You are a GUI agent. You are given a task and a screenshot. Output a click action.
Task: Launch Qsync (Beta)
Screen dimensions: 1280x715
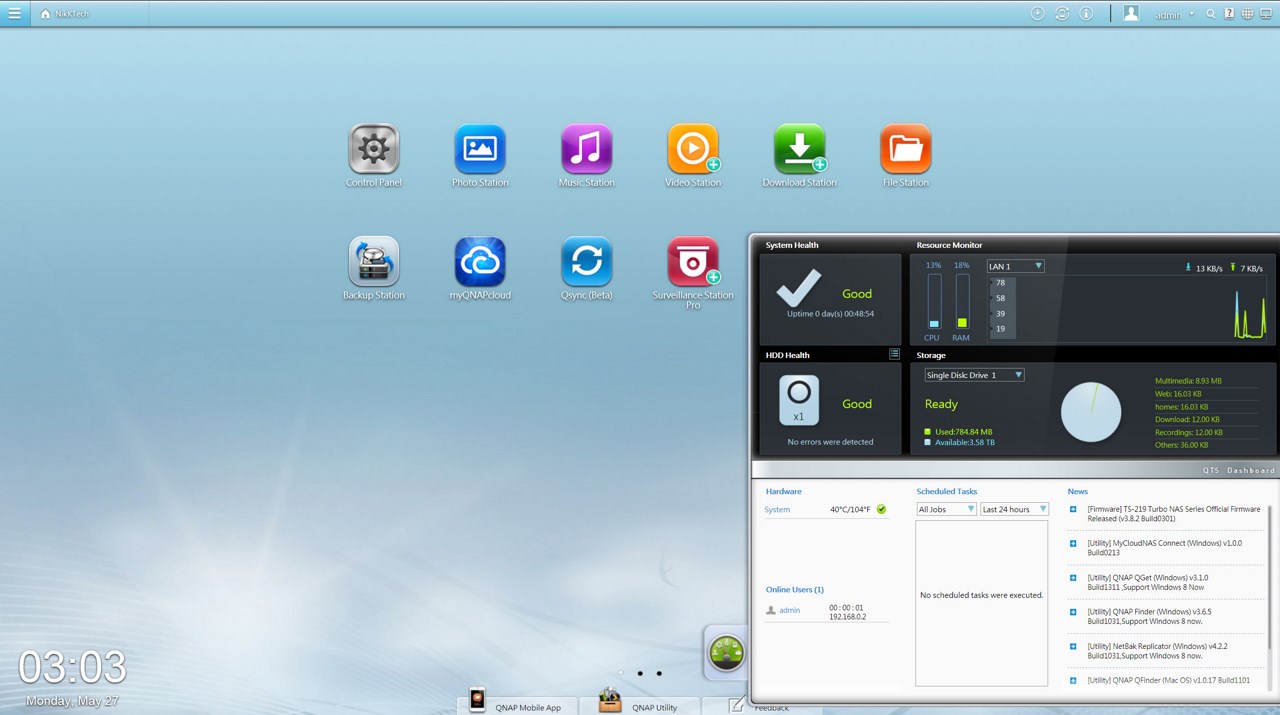[587, 262]
